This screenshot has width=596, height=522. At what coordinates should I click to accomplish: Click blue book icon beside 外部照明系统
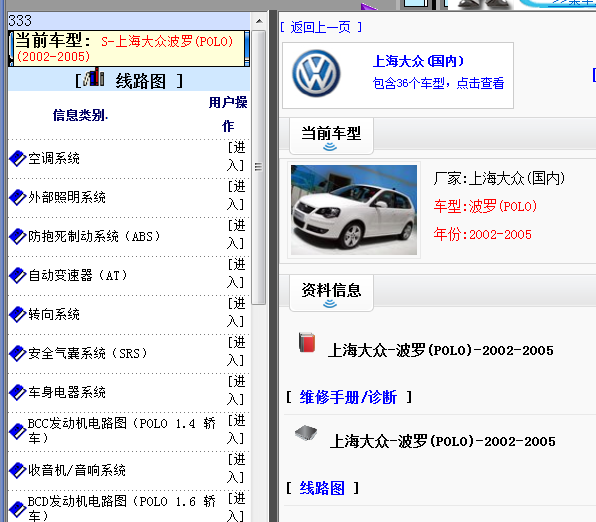click(17, 197)
